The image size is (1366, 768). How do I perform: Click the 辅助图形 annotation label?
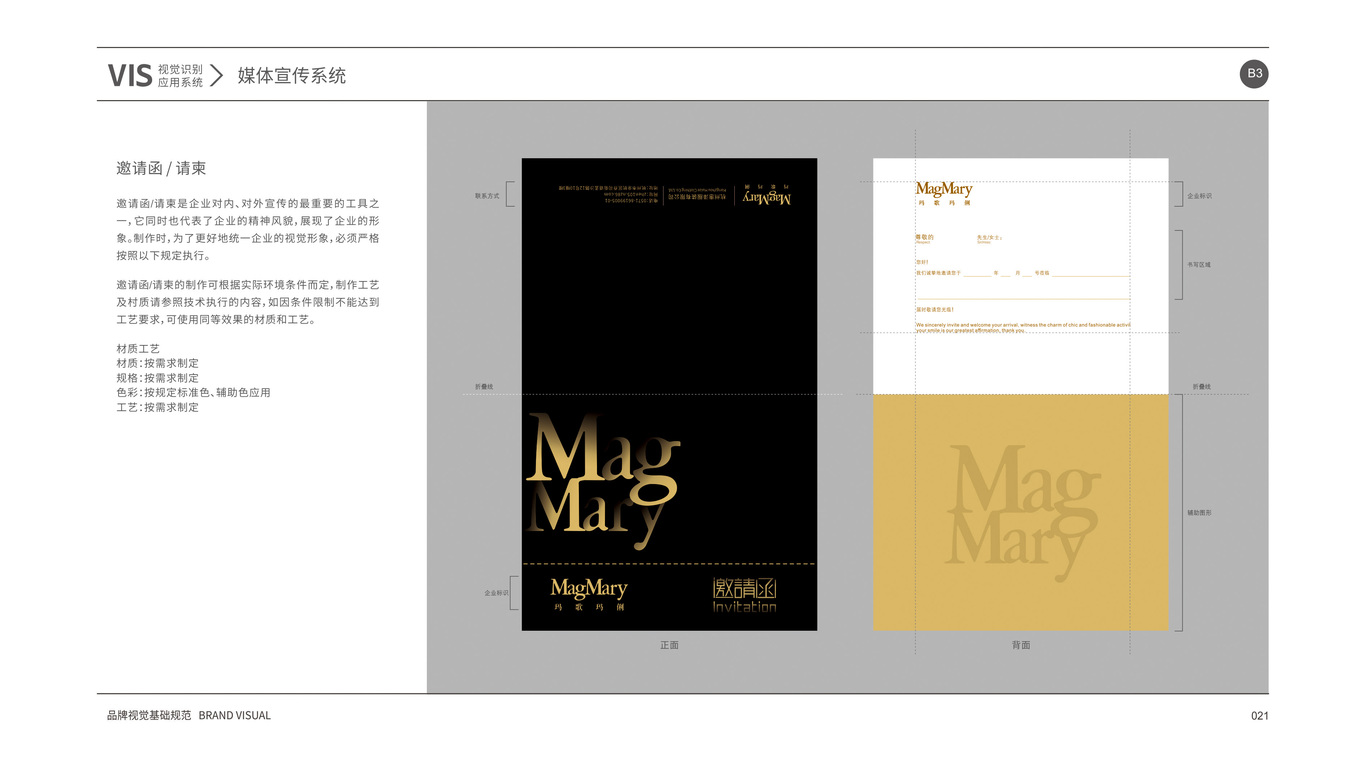tap(1199, 512)
